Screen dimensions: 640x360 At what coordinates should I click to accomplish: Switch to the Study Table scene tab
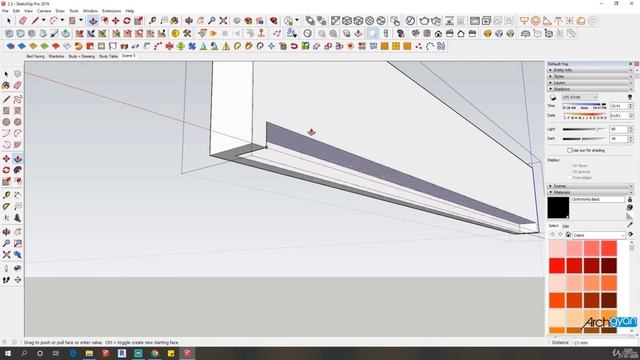(108, 56)
